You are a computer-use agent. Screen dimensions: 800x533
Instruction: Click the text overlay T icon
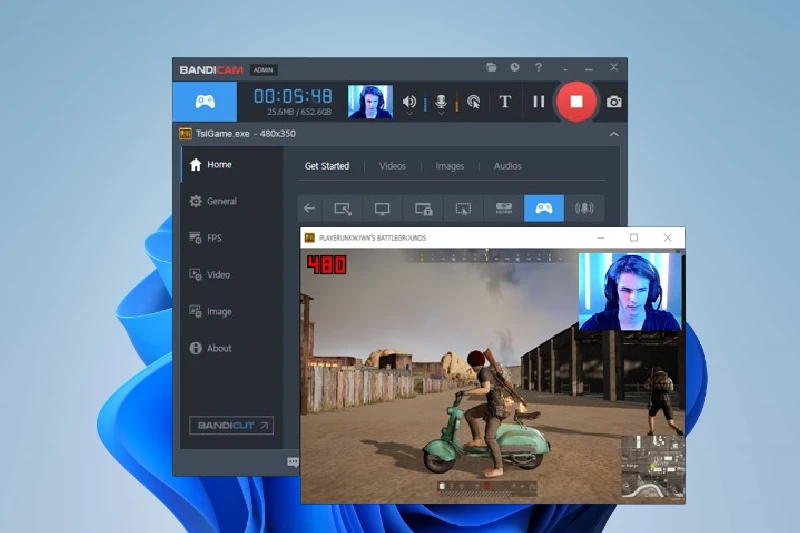tap(505, 101)
